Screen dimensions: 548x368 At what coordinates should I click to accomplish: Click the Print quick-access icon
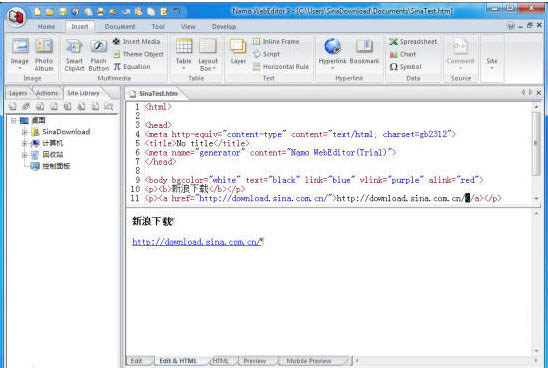coord(101,12)
